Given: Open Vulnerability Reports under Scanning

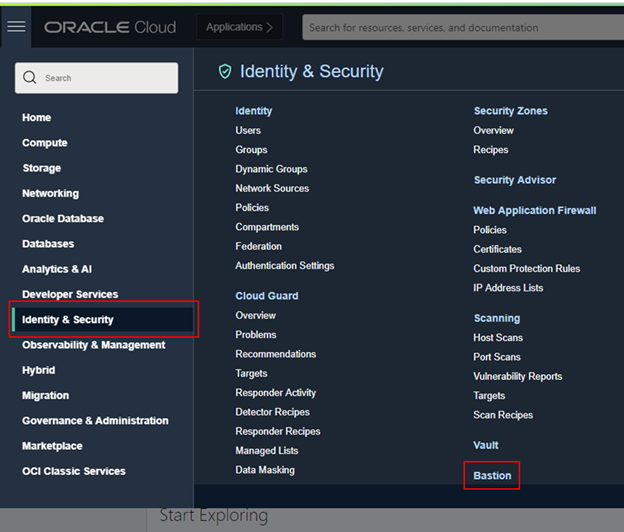Looking at the screenshot, I should (518, 376).
